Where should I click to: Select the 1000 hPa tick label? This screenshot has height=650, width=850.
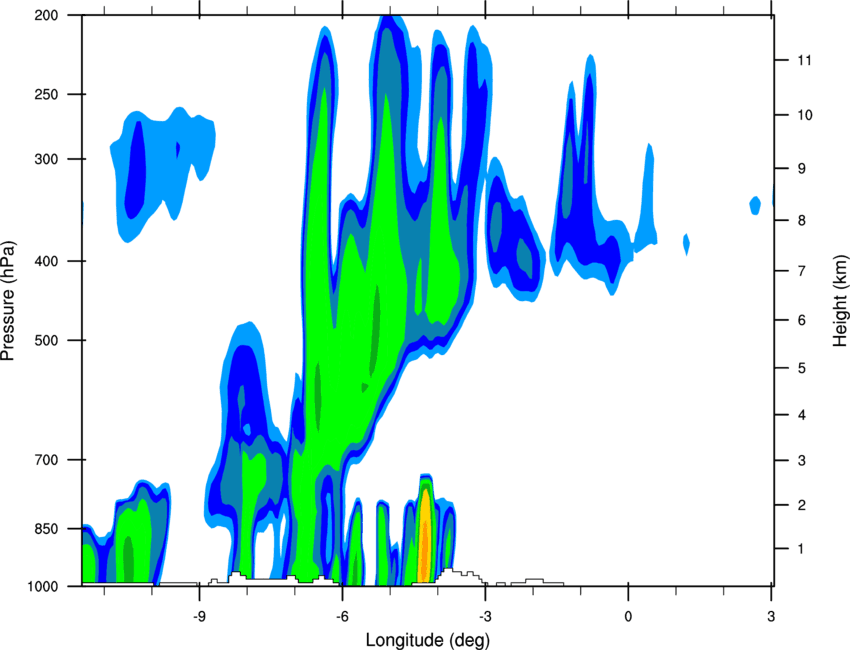pos(42,587)
